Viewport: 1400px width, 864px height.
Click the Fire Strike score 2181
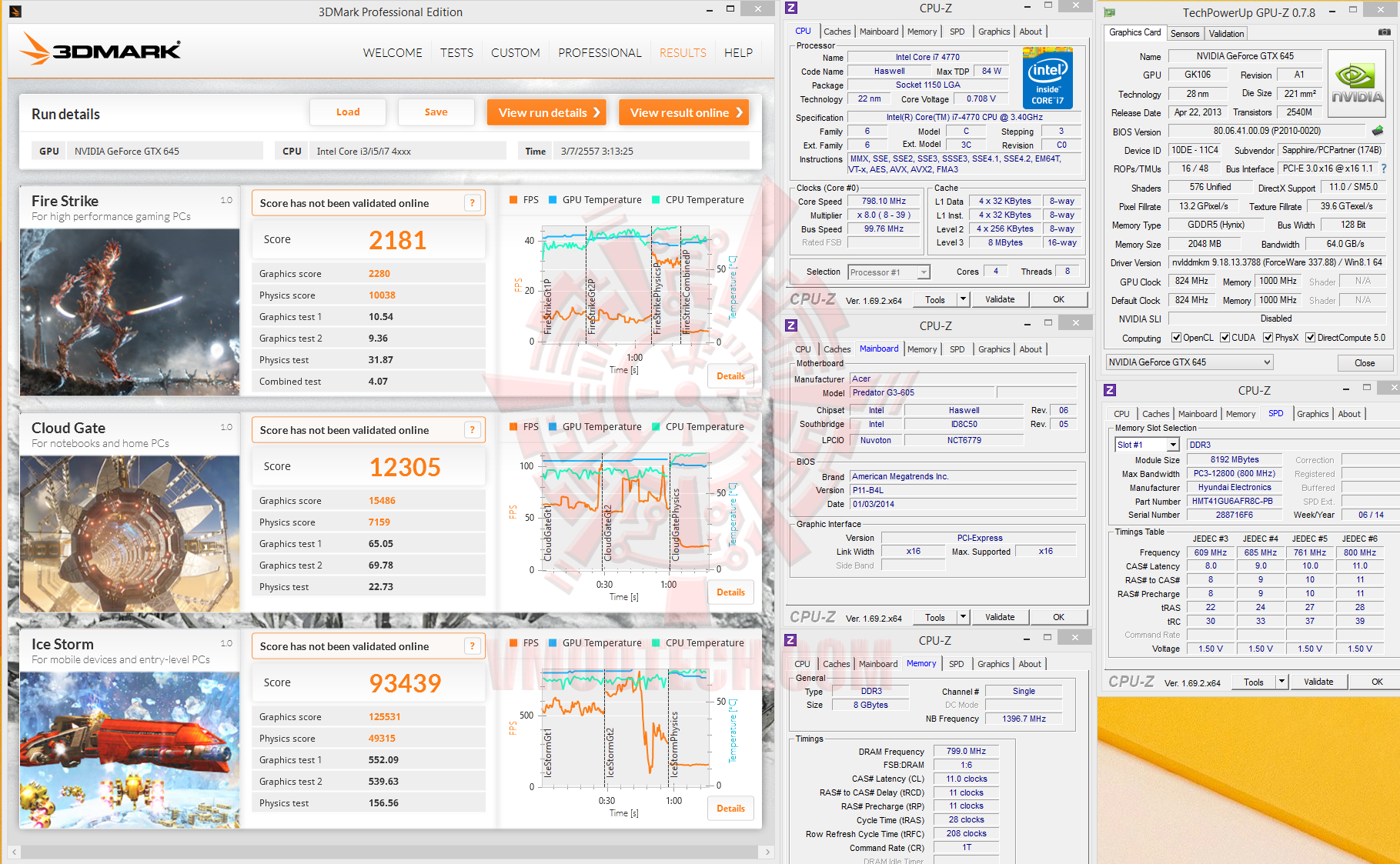click(x=397, y=240)
